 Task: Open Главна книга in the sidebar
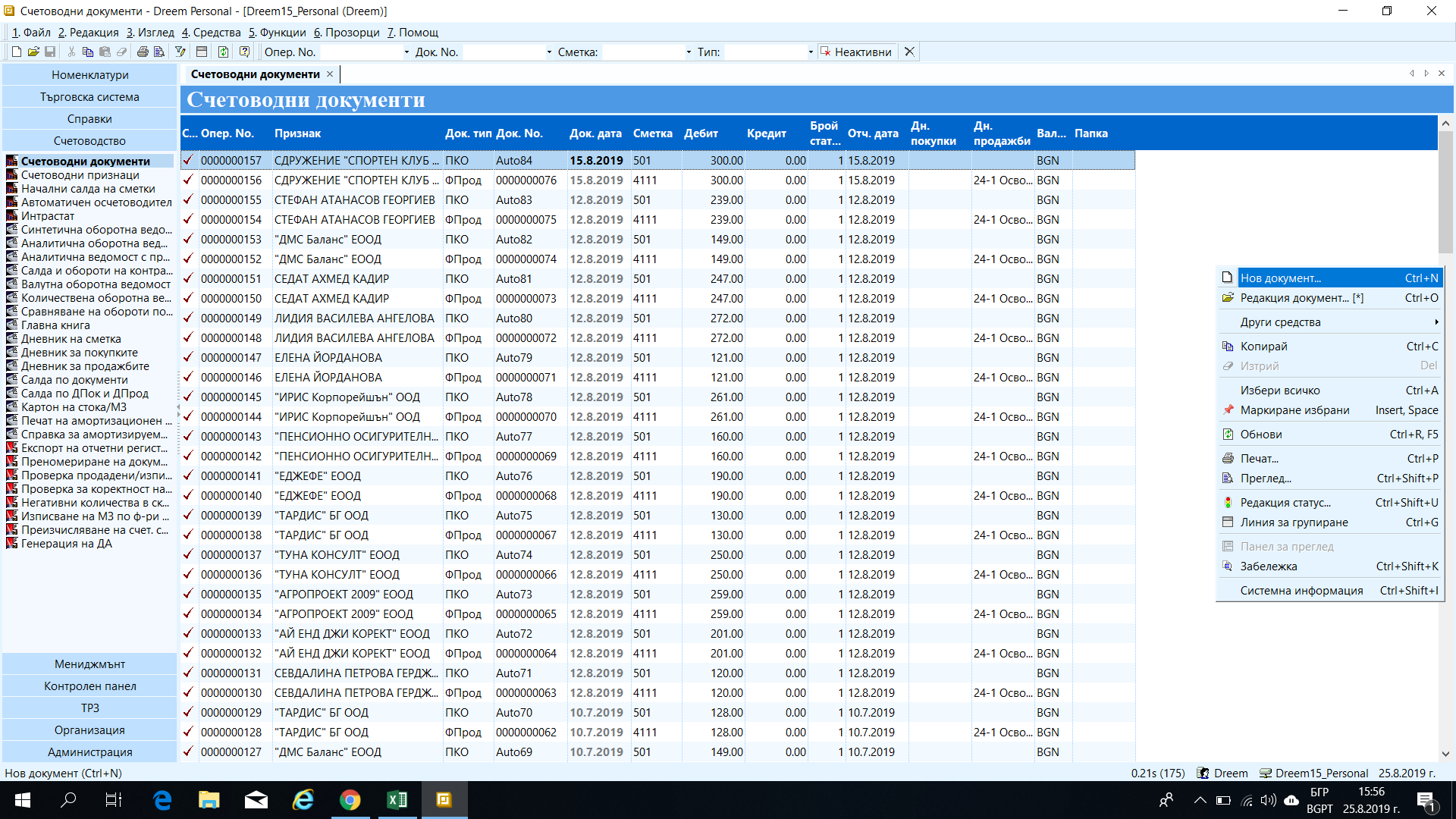pyautogui.click(x=55, y=325)
